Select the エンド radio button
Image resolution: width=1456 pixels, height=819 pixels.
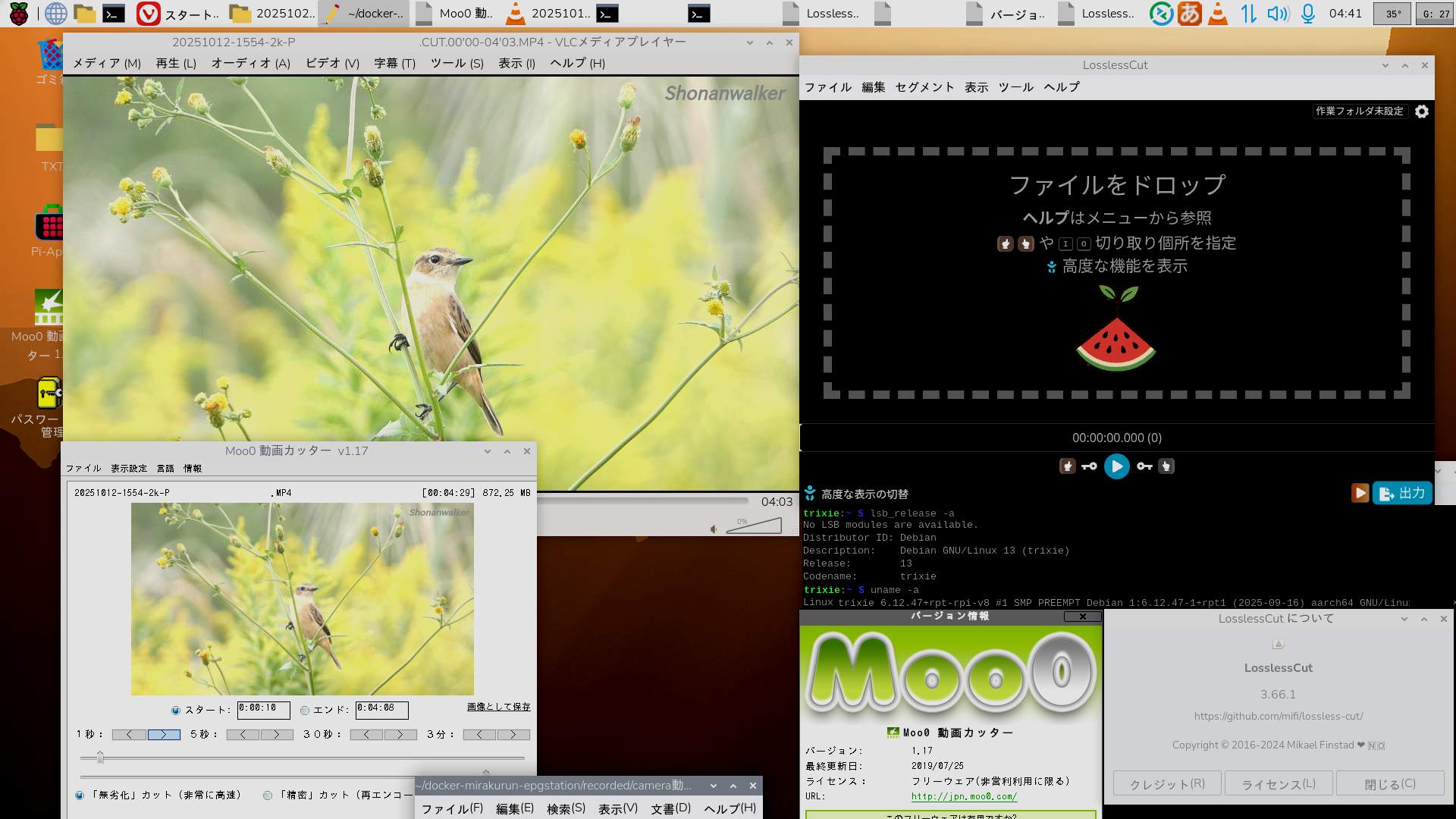tap(305, 711)
